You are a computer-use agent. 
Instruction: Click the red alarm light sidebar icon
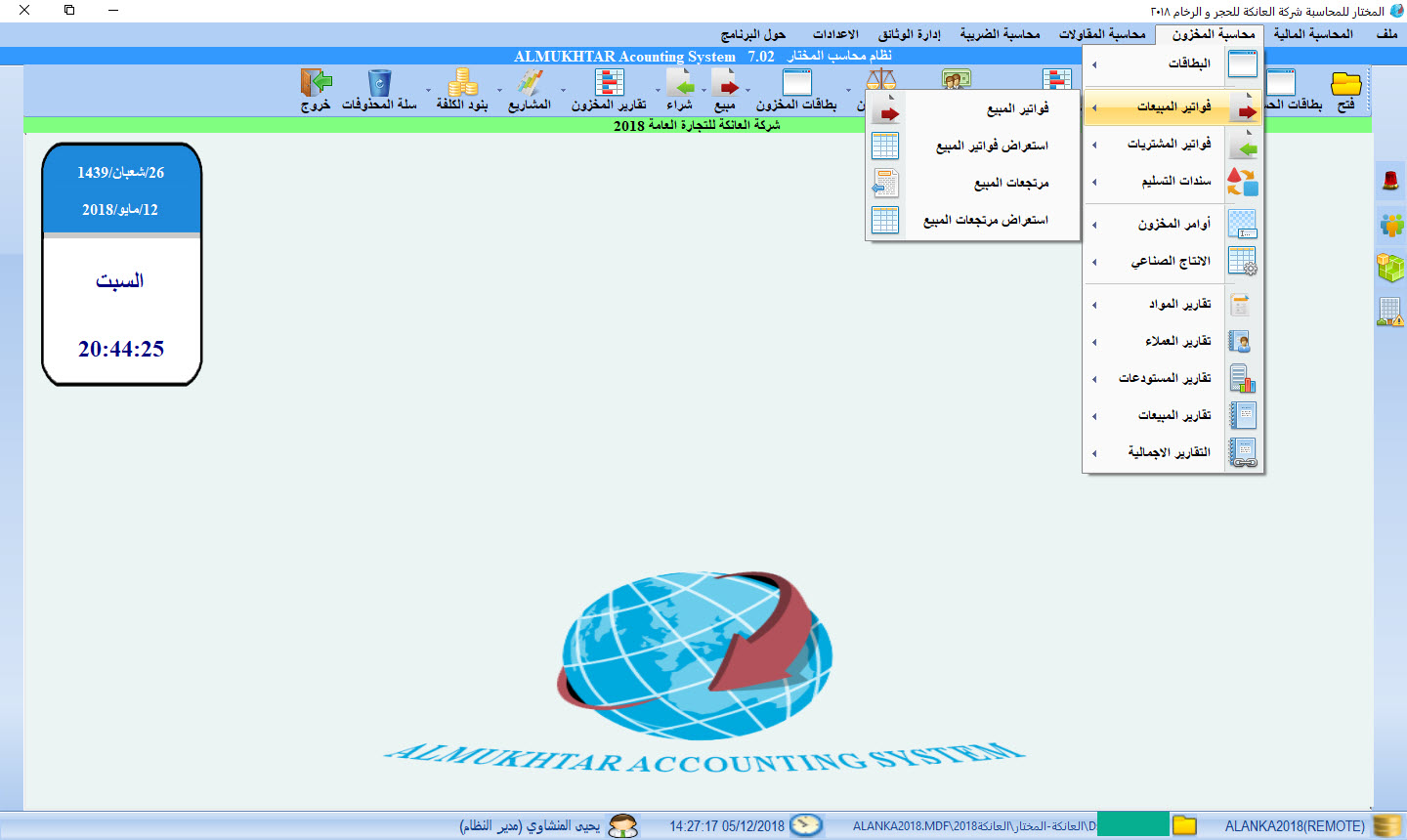[x=1389, y=180]
